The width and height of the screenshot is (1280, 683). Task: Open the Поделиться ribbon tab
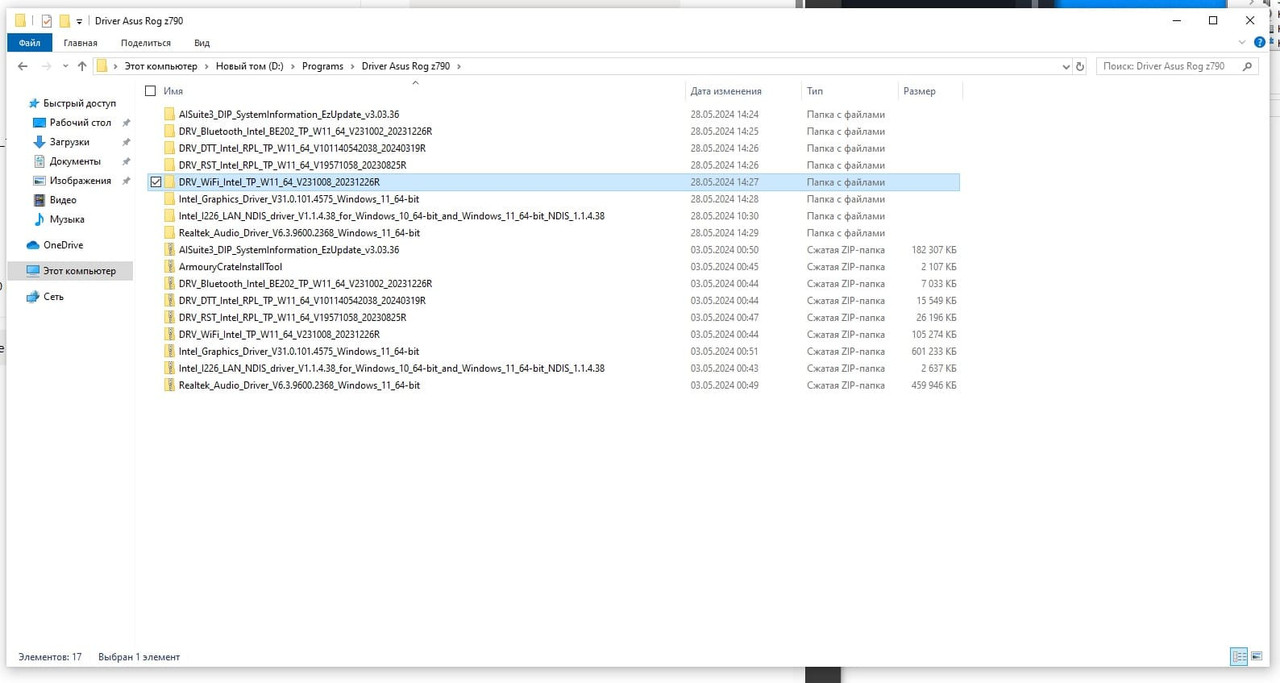[x=146, y=43]
